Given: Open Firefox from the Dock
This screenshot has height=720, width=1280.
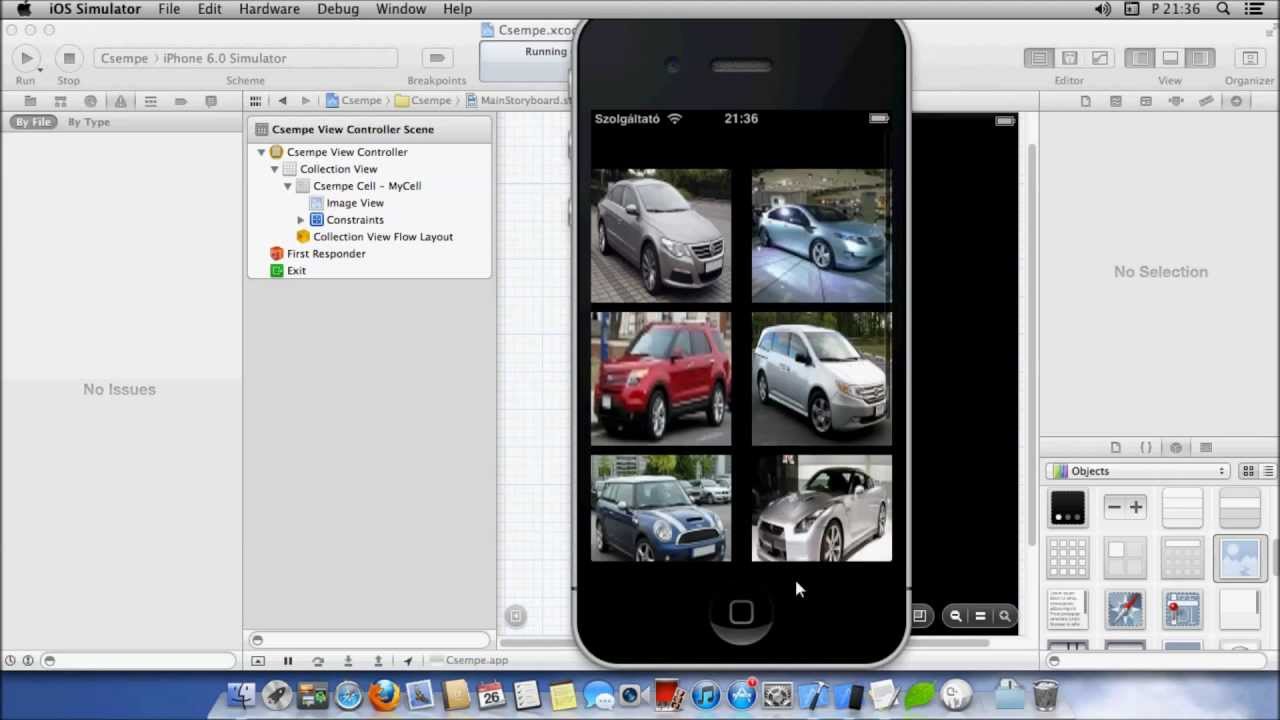Looking at the screenshot, I should point(385,694).
